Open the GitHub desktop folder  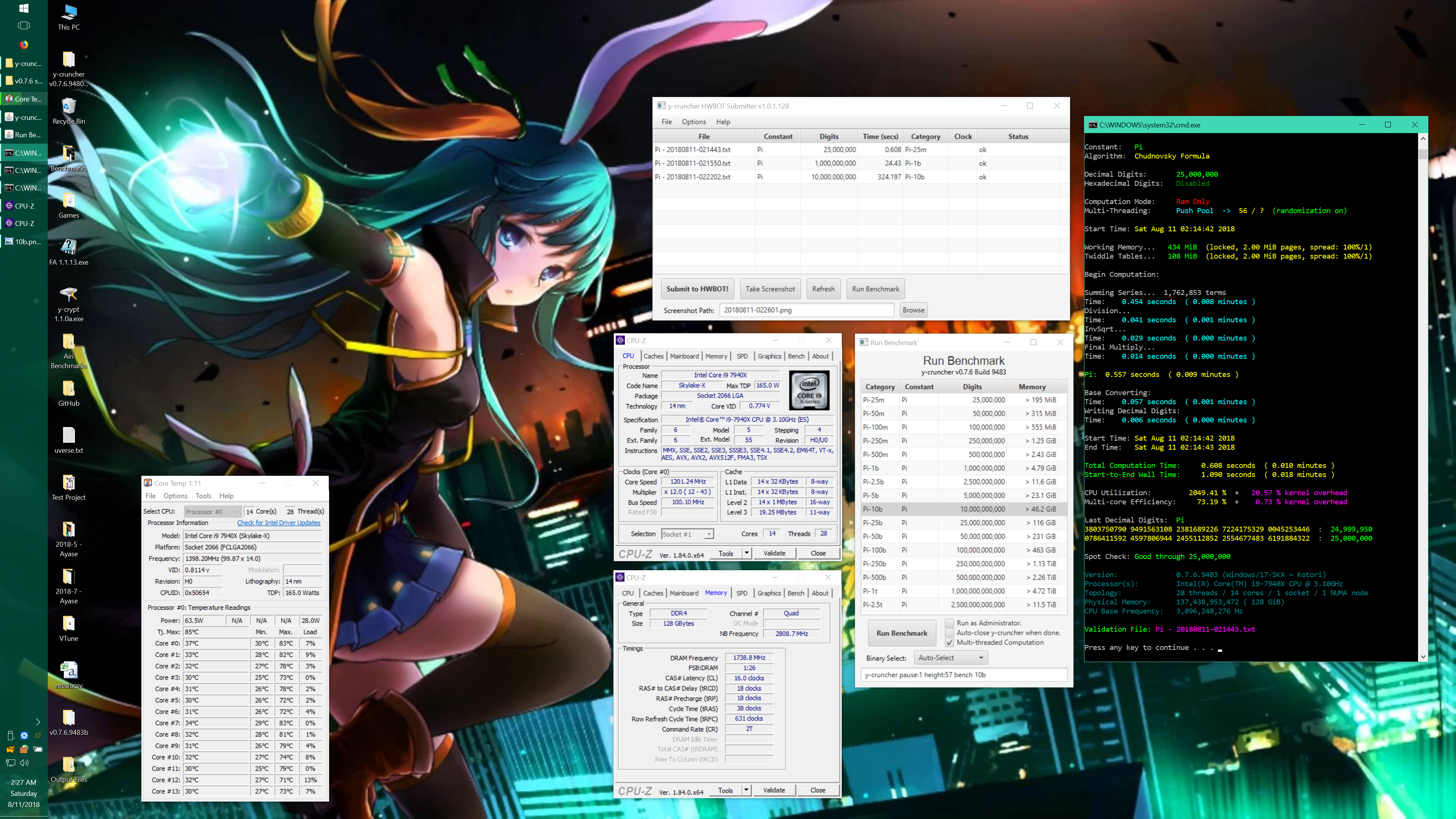69,394
